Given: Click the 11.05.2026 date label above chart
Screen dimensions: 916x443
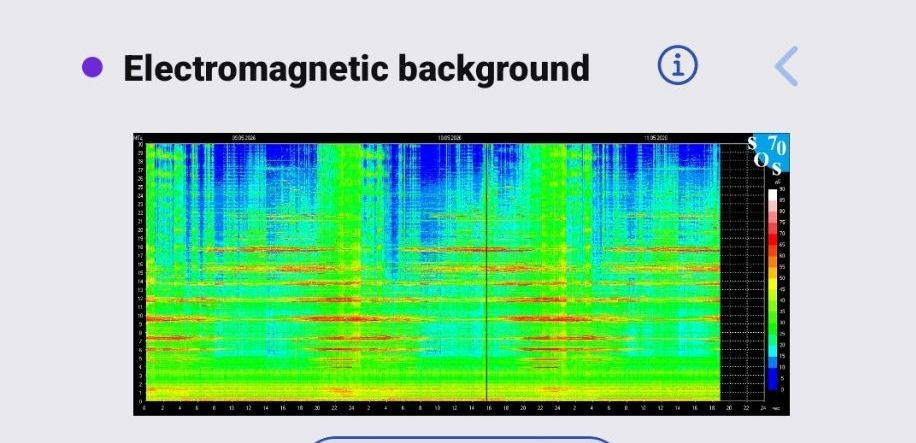Looking at the screenshot, I should tap(655, 138).
